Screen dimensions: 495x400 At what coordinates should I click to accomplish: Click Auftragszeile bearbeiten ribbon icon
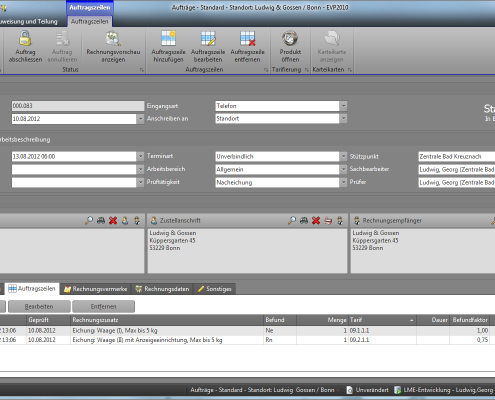point(208,39)
